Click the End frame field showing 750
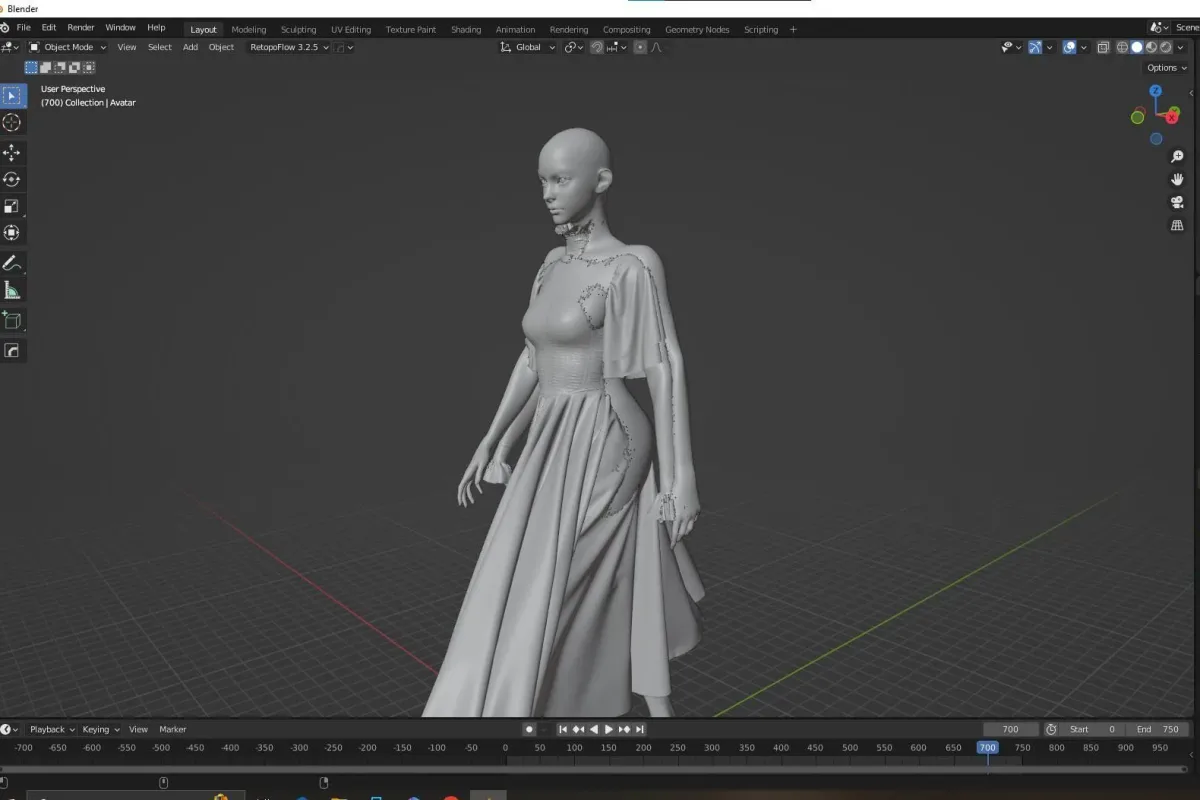Image resolution: width=1200 pixels, height=800 pixels. [1157, 729]
